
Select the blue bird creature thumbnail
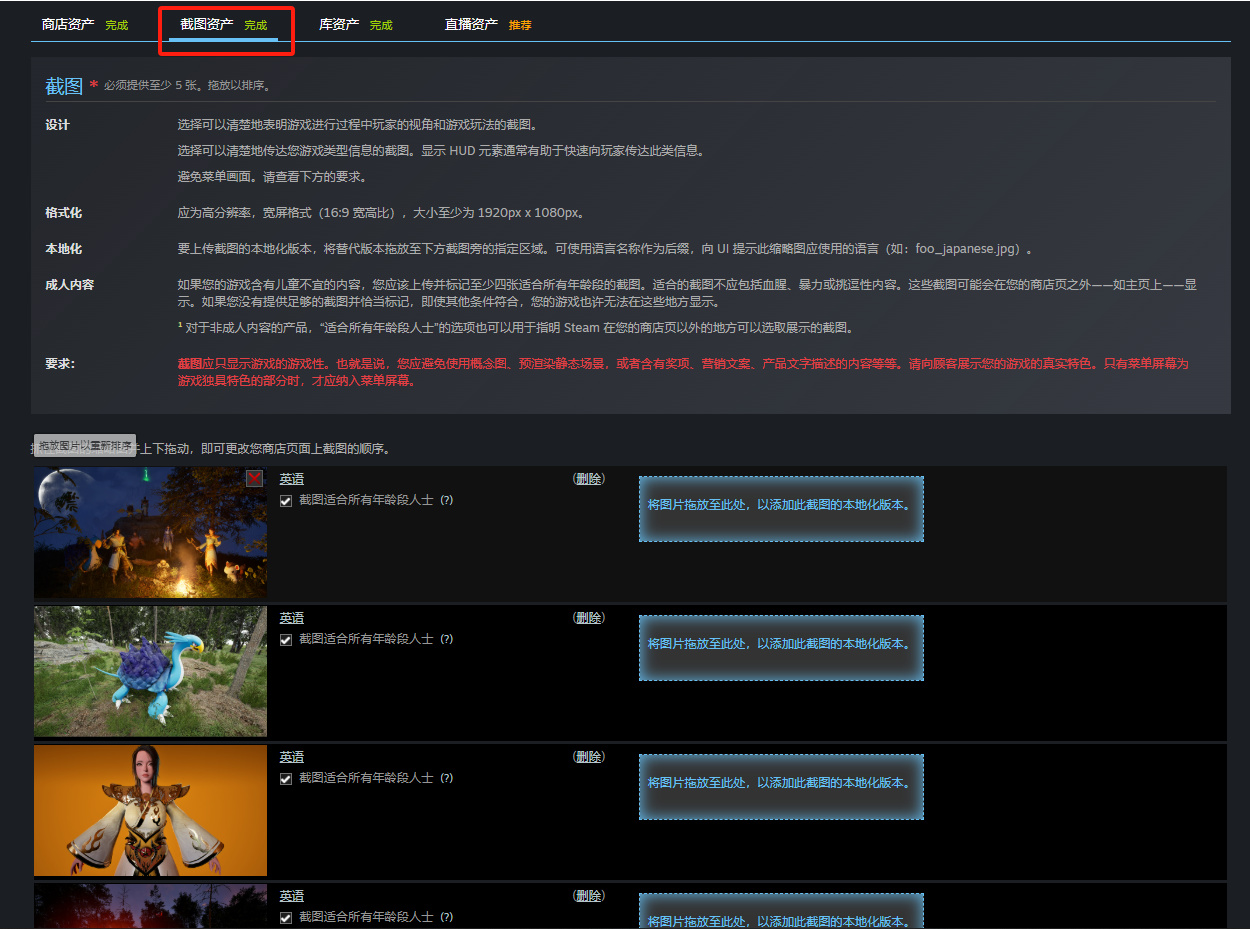150,671
